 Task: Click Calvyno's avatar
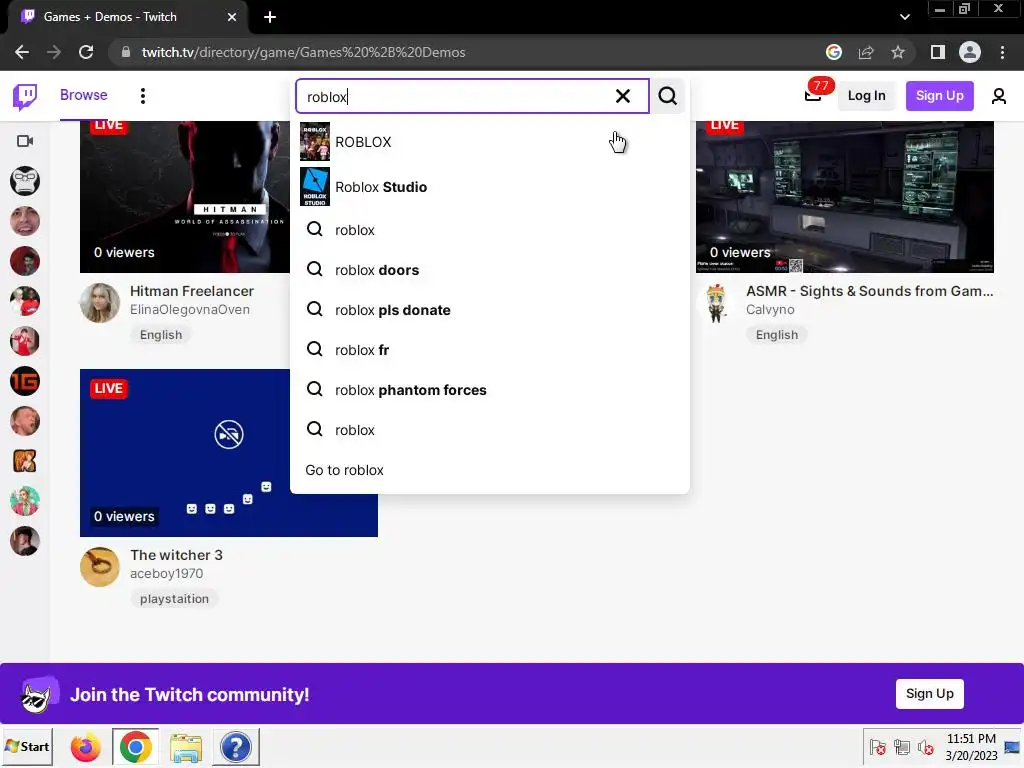[716, 302]
